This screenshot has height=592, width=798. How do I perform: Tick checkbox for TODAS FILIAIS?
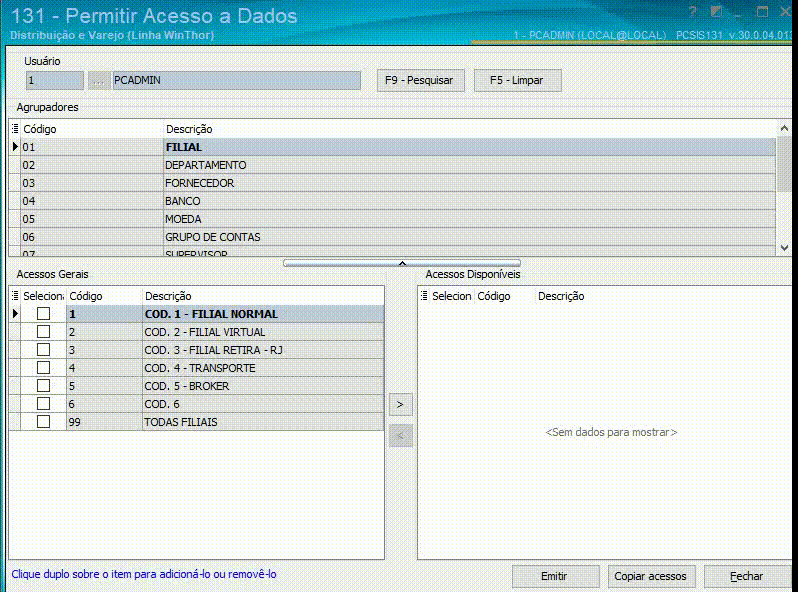point(43,421)
